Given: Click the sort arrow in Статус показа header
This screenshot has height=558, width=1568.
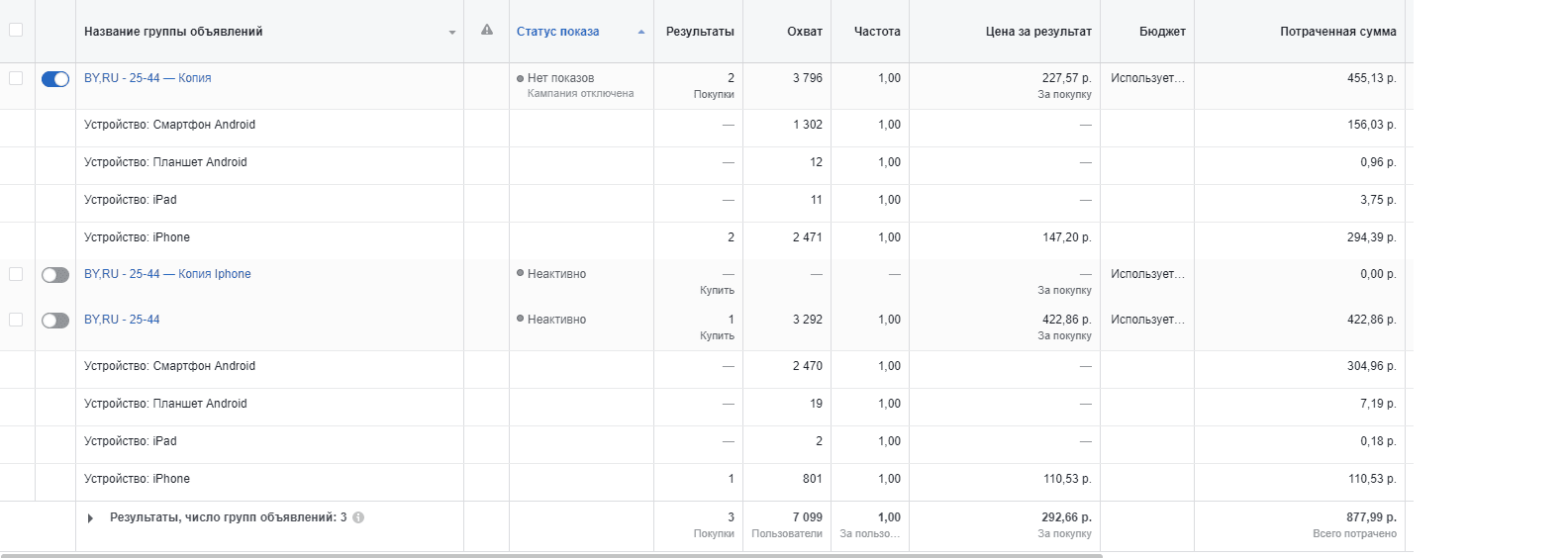Looking at the screenshot, I should point(641,32).
